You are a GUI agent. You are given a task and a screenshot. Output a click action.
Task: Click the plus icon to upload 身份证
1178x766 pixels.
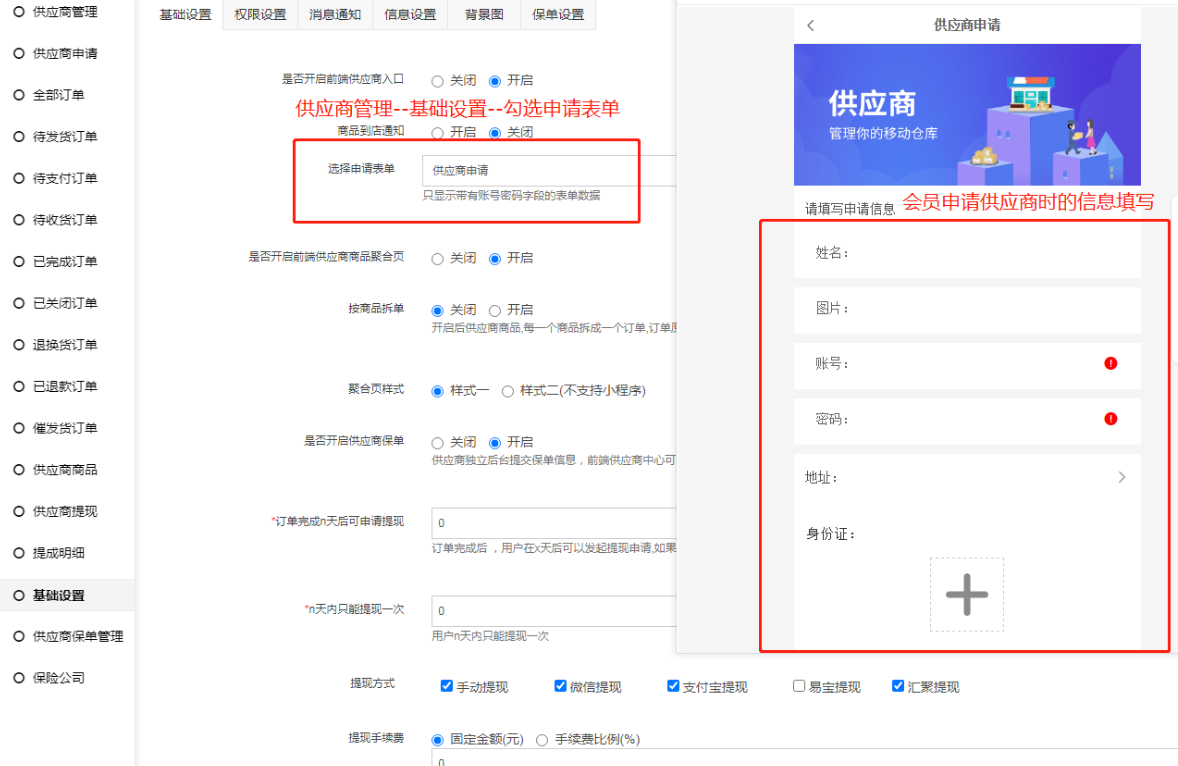coord(966,595)
